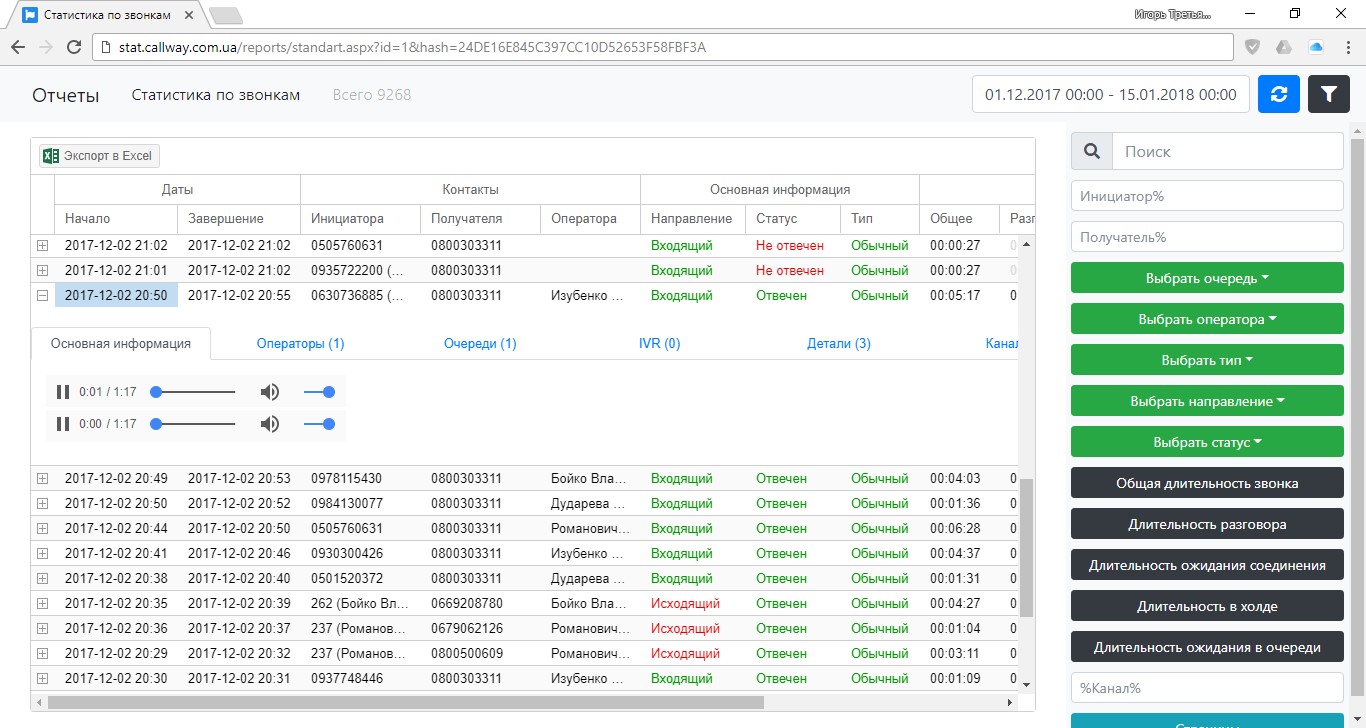This screenshot has width=1366, height=728.
Task: Expand call row from 0984130077
Action: (x=42, y=503)
